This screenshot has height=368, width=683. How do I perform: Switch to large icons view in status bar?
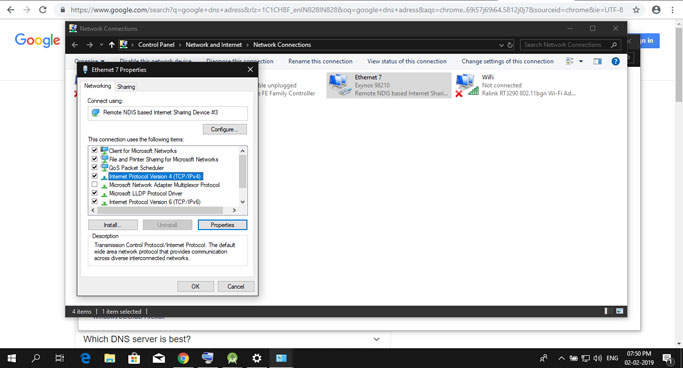pos(619,311)
